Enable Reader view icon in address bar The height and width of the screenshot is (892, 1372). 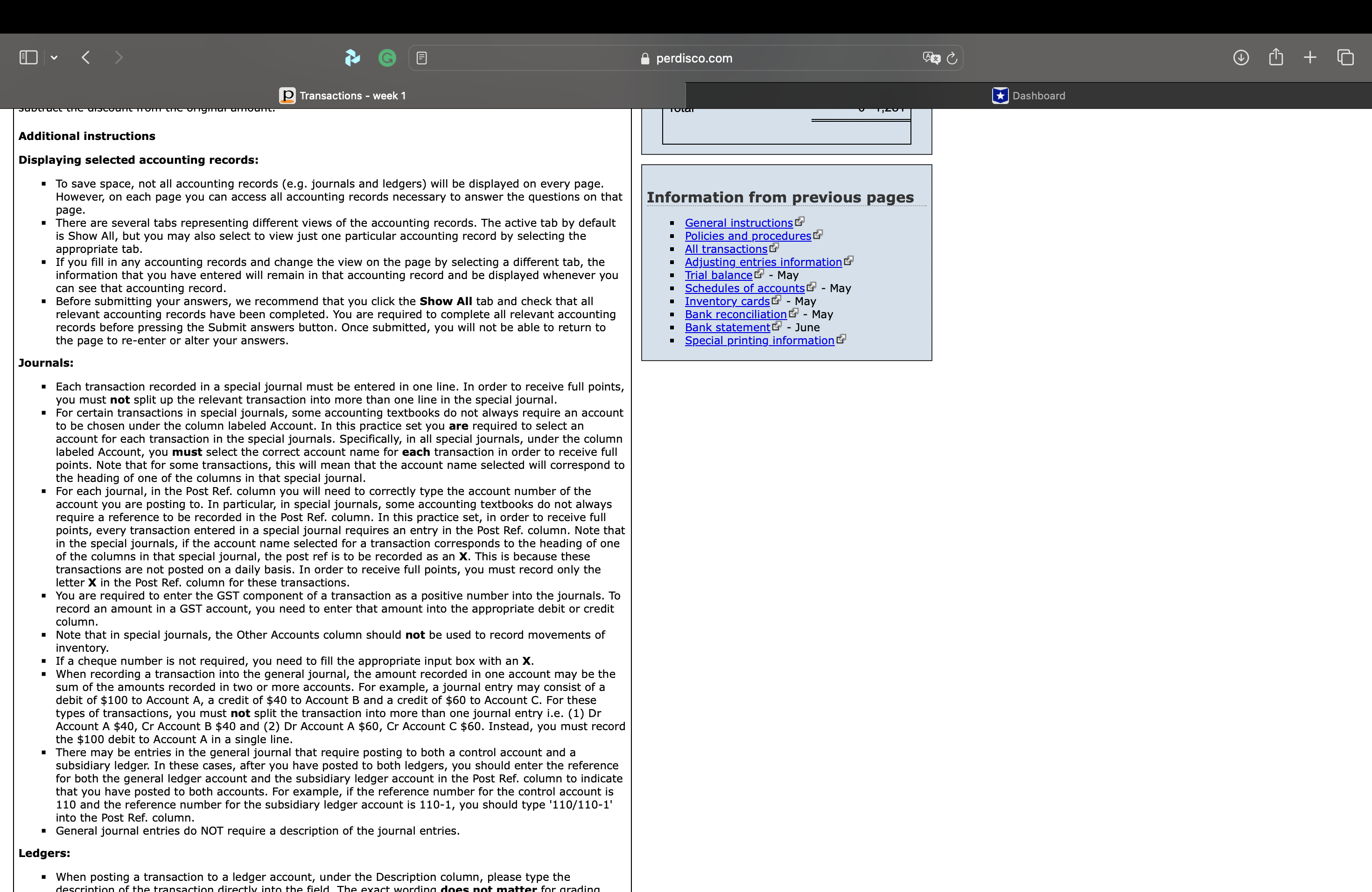(x=421, y=58)
